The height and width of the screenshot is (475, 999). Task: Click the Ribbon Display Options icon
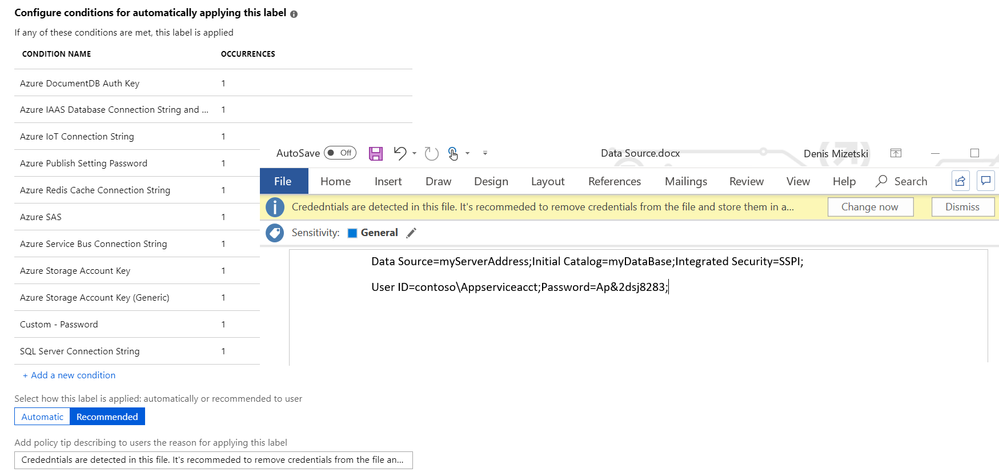point(896,153)
